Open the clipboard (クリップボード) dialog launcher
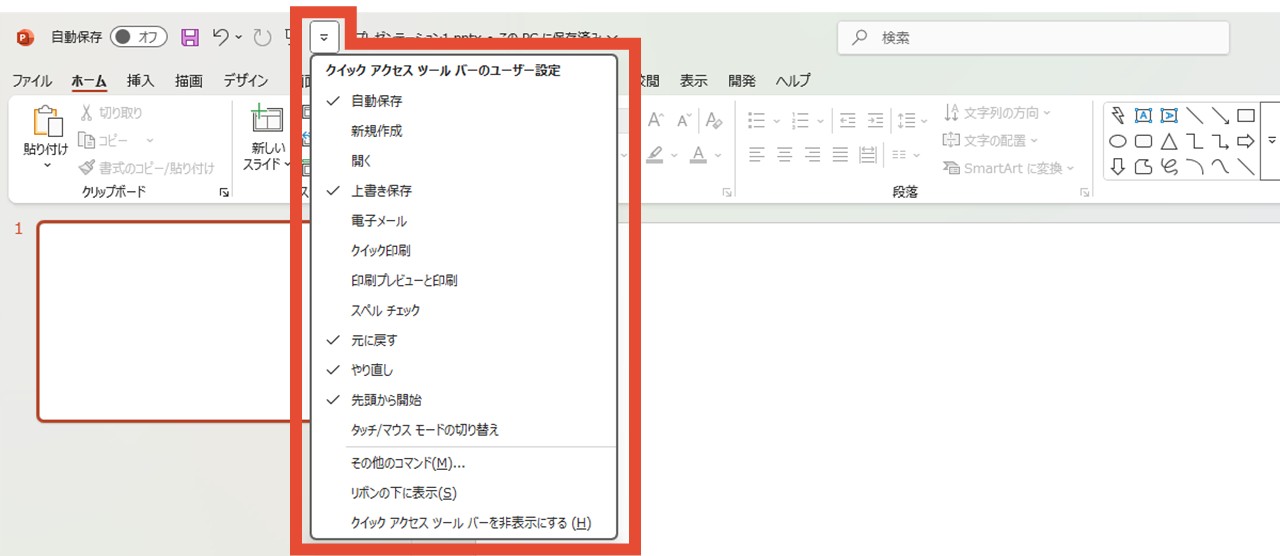 point(224,192)
